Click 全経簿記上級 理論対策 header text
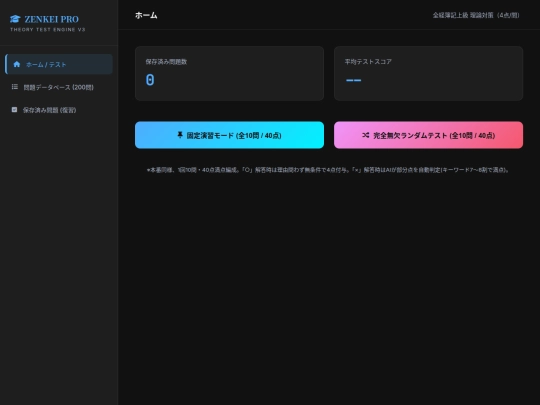The width and height of the screenshot is (540, 405). click(476, 15)
